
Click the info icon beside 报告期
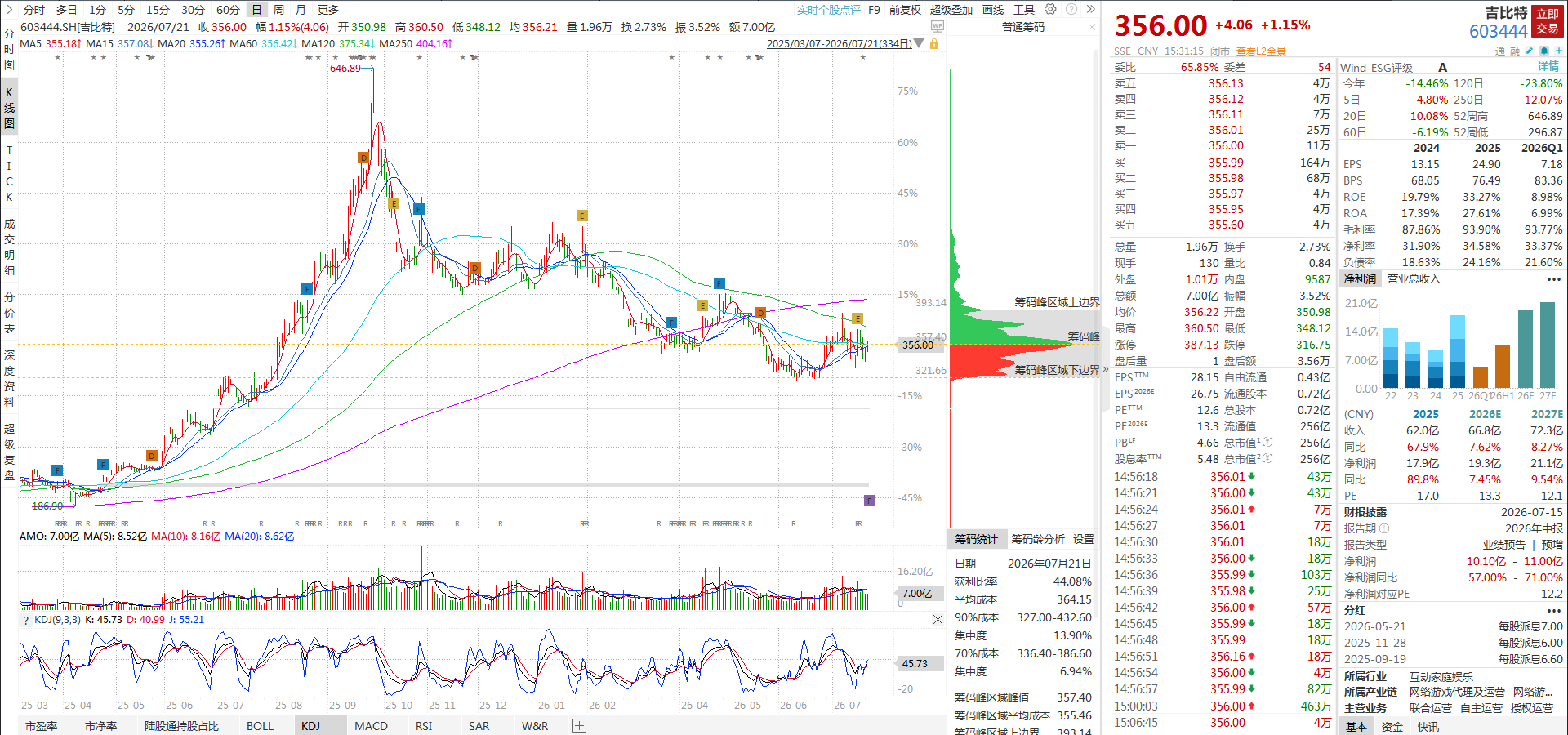pos(1384,528)
